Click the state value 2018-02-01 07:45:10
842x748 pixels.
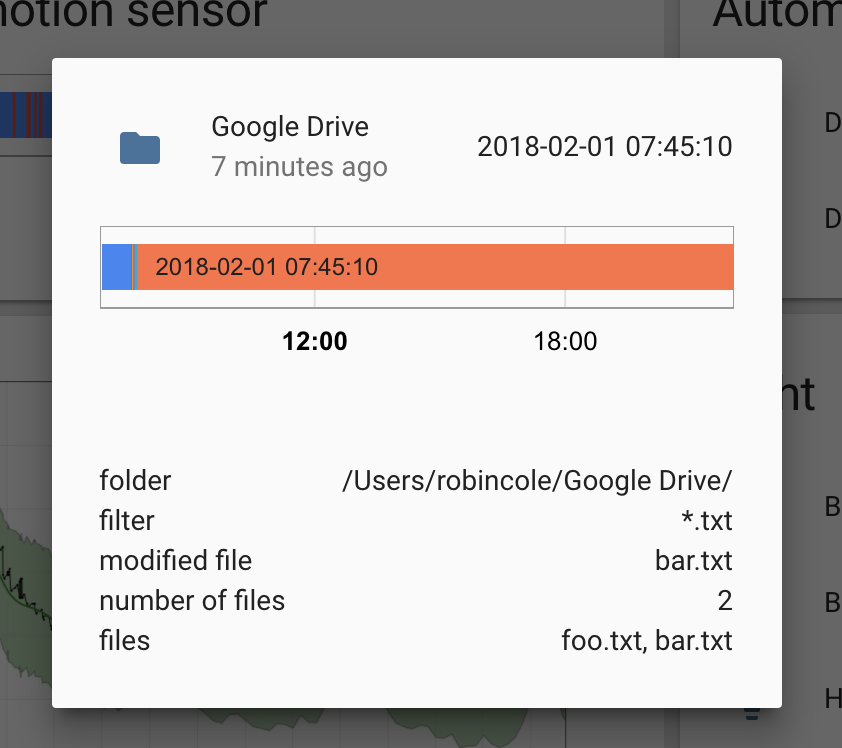(605, 146)
